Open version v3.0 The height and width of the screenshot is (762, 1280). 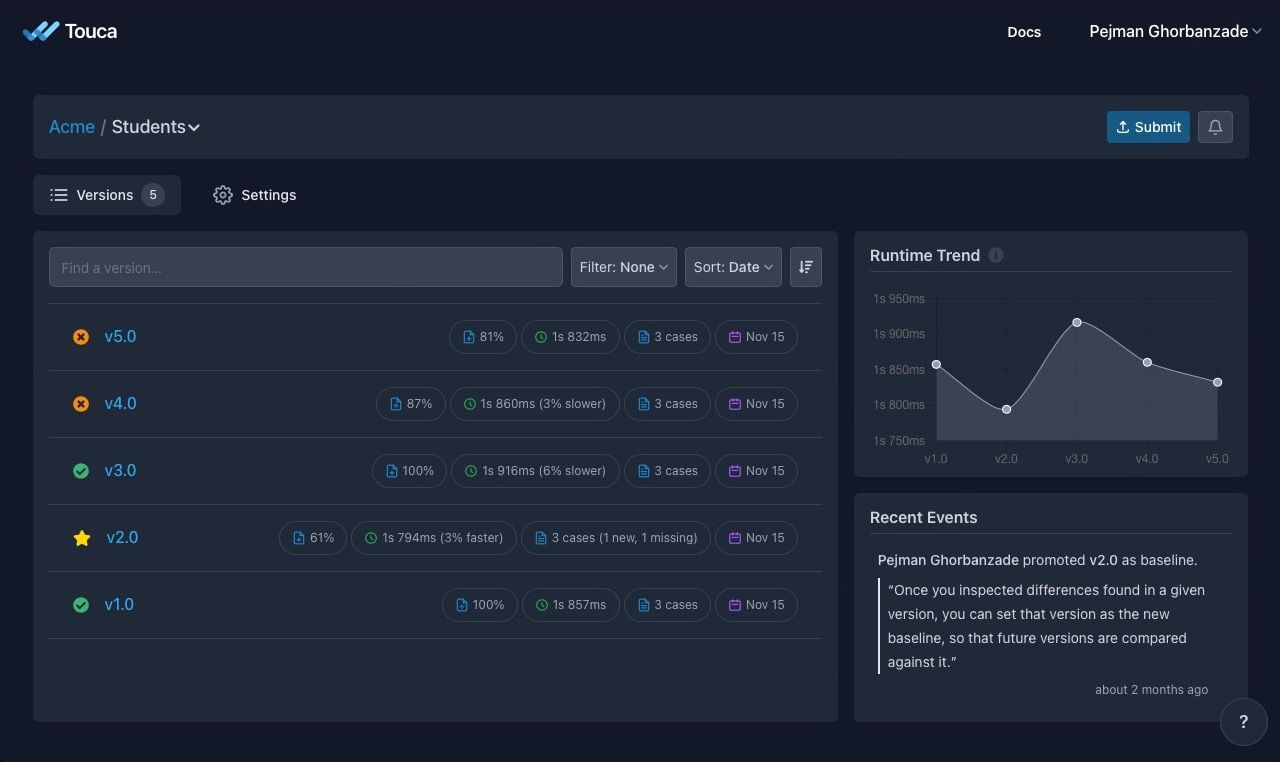120,471
